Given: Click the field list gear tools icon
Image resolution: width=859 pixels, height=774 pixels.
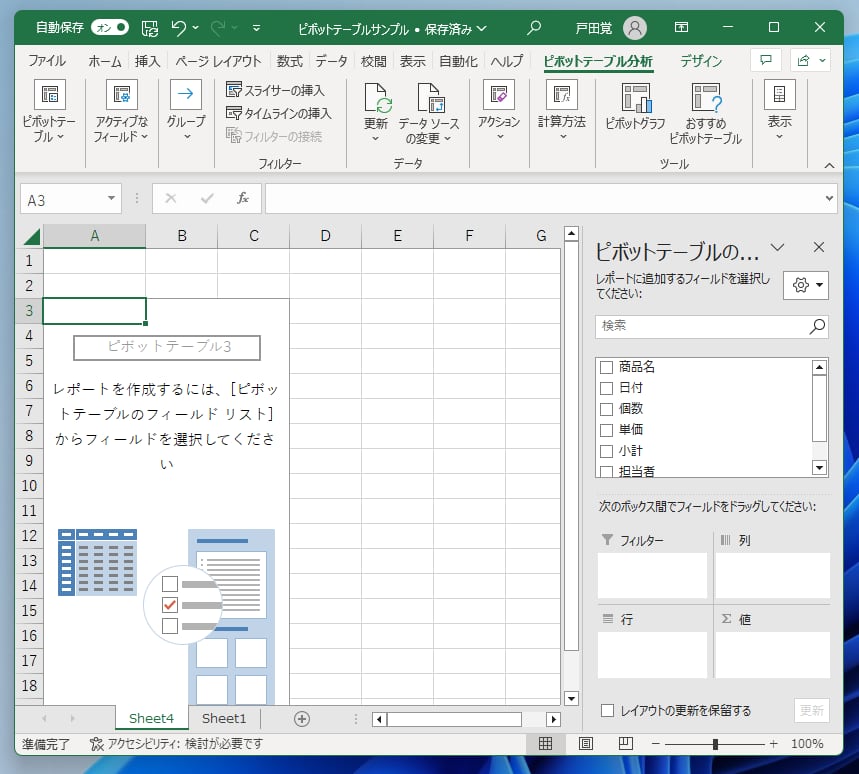Looking at the screenshot, I should click(805, 285).
